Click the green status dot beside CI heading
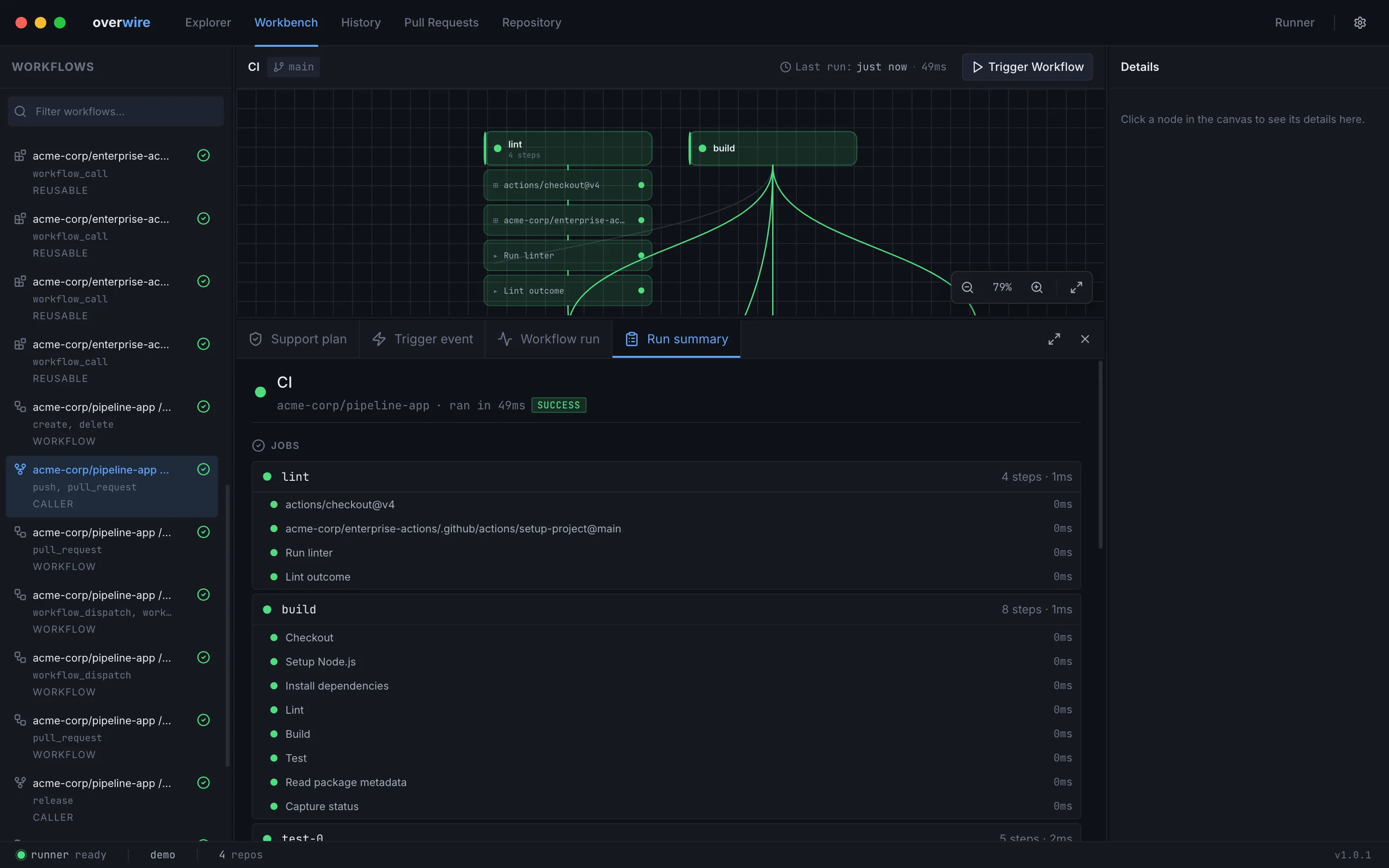 (x=260, y=392)
